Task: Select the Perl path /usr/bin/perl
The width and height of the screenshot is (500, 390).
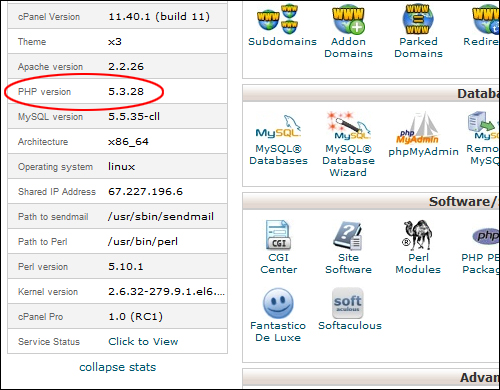Action: point(143,242)
